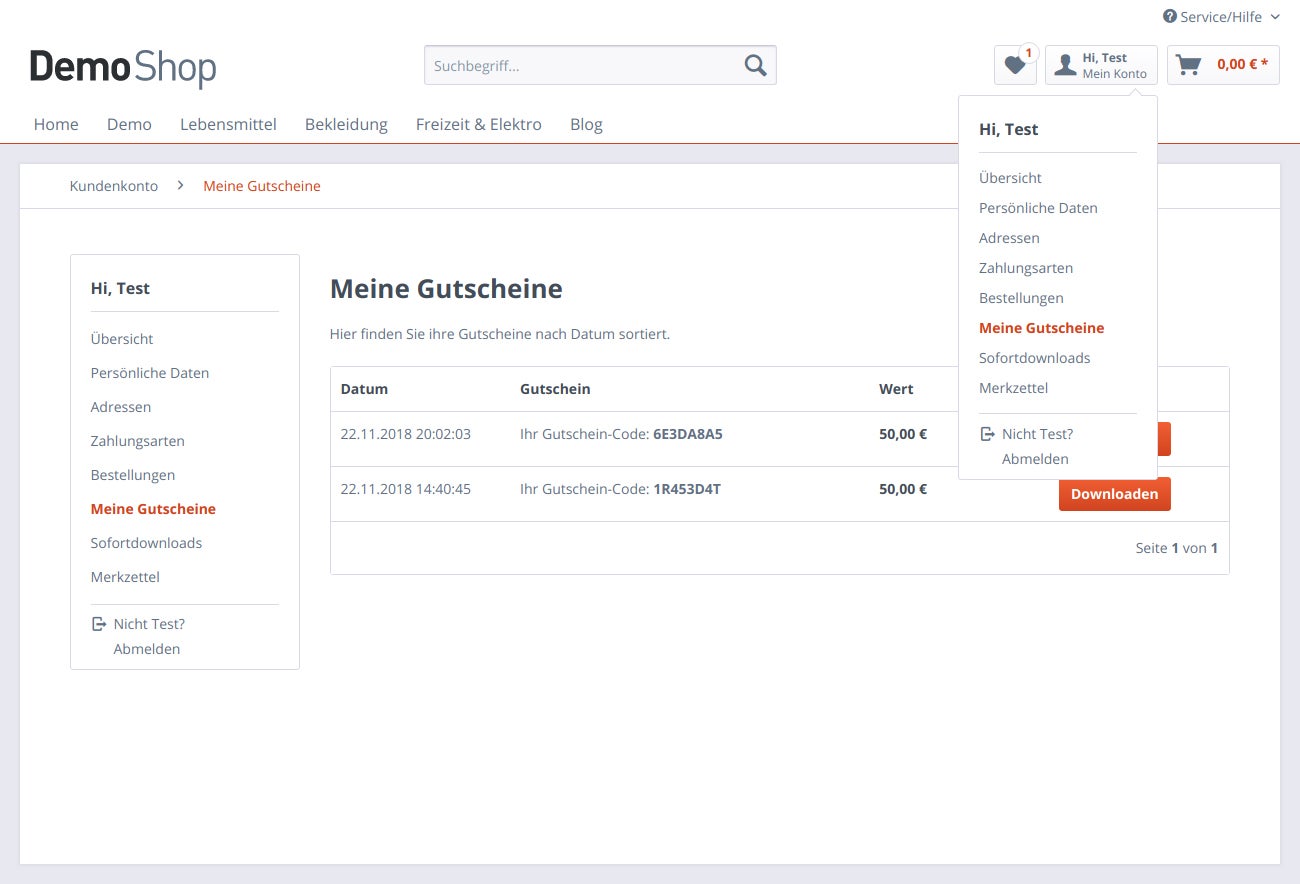Open Persönliche Daten in the left sidebar
This screenshot has height=884, width=1300.
click(150, 373)
